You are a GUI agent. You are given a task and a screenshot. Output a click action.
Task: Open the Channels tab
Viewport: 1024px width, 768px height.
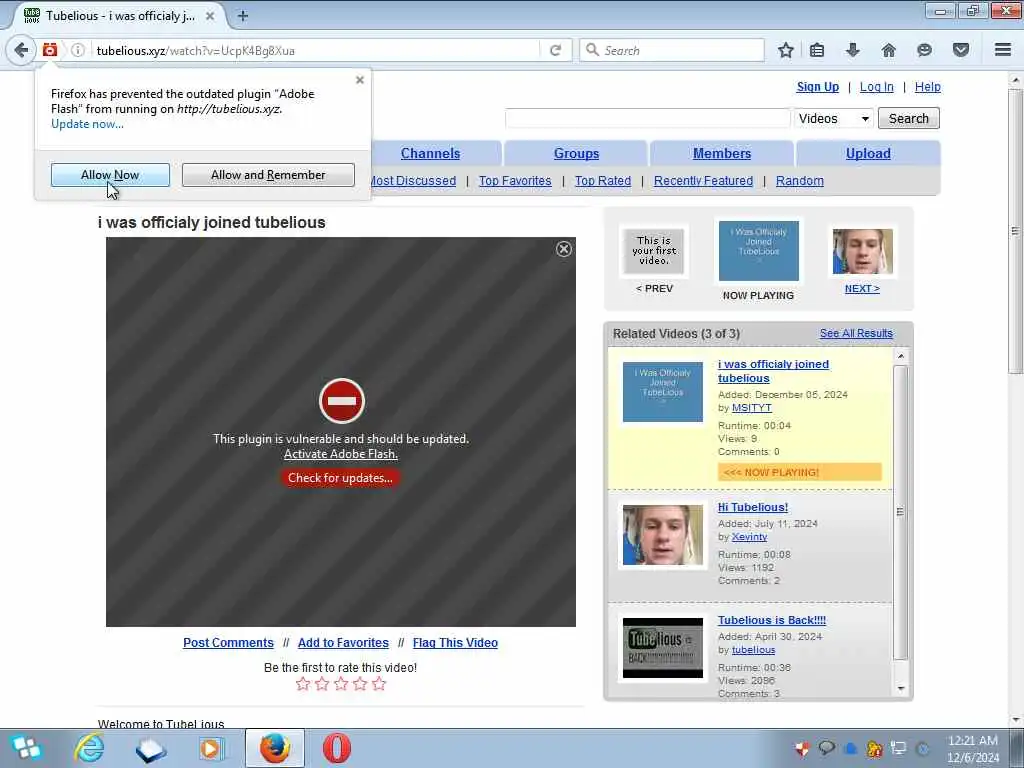tap(430, 153)
